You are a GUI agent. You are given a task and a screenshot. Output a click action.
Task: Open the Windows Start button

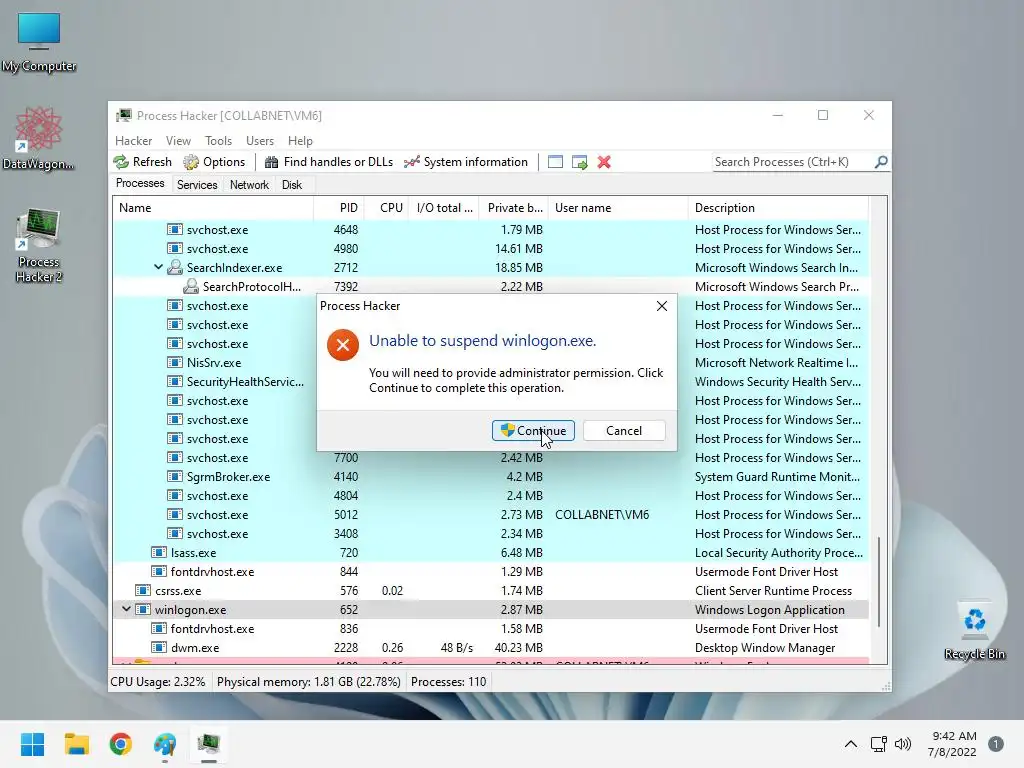pos(32,744)
